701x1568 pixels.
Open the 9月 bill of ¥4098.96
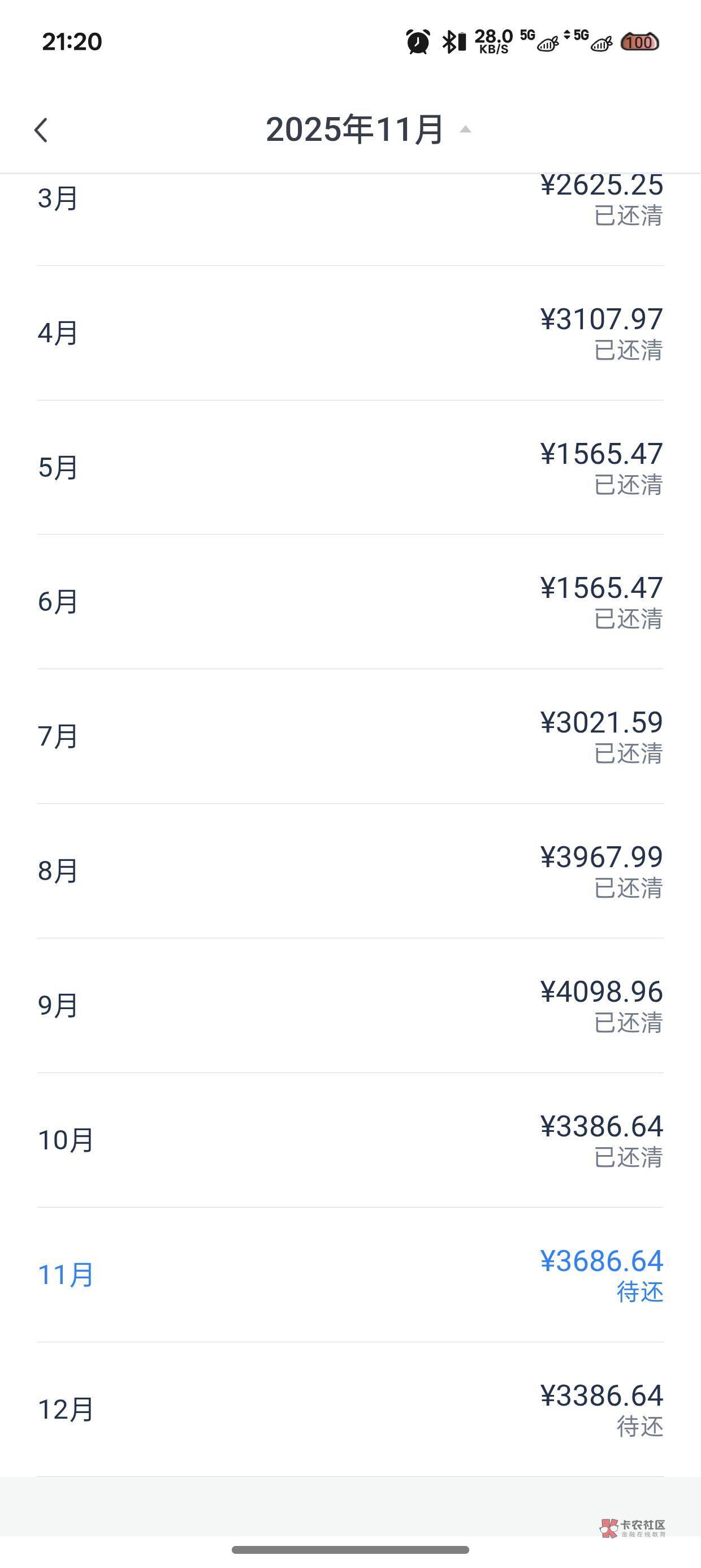pyautogui.click(x=350, y=1006)
